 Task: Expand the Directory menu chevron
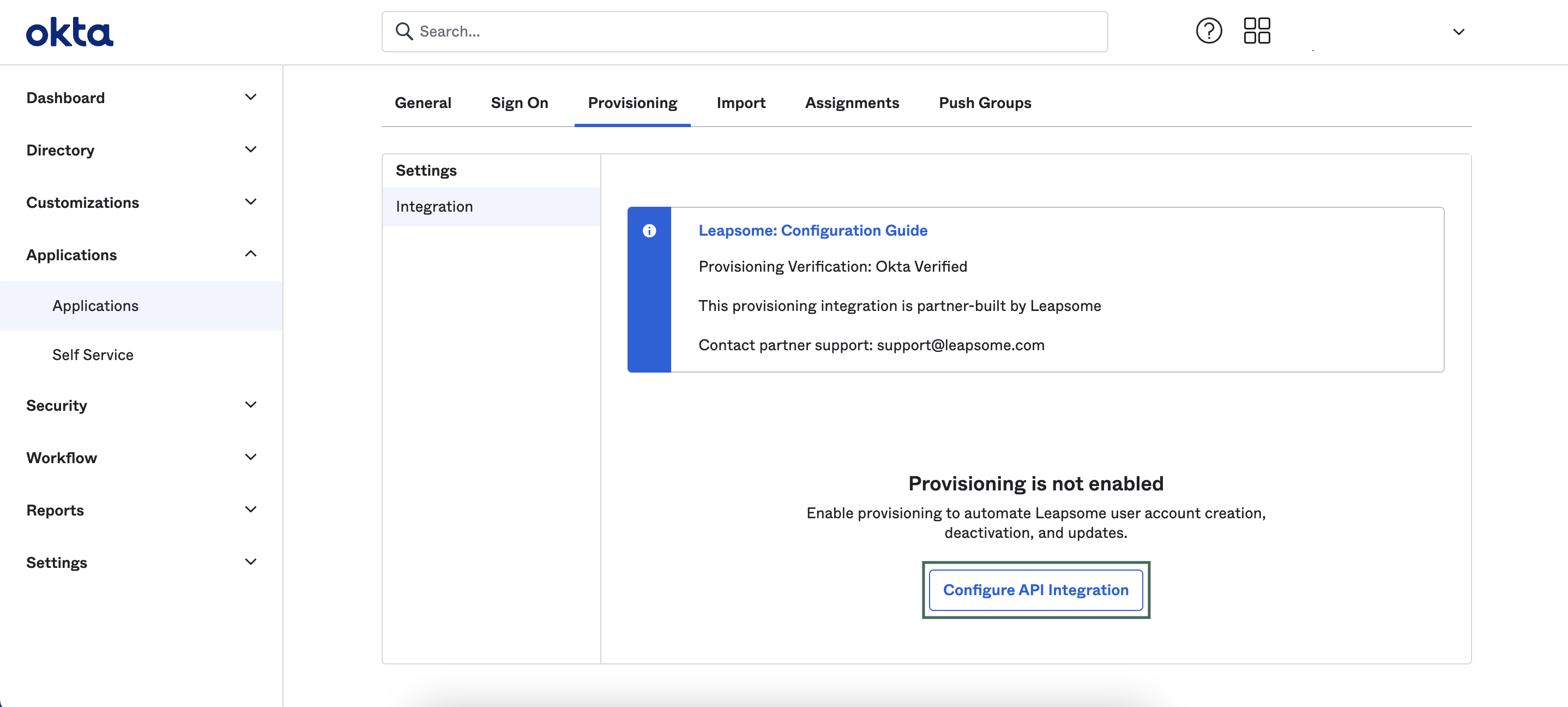pyautogui.click(x=250, y=150)
